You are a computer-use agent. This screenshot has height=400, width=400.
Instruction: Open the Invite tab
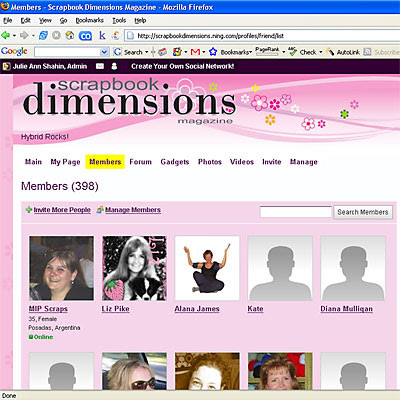tap(272, 162)
